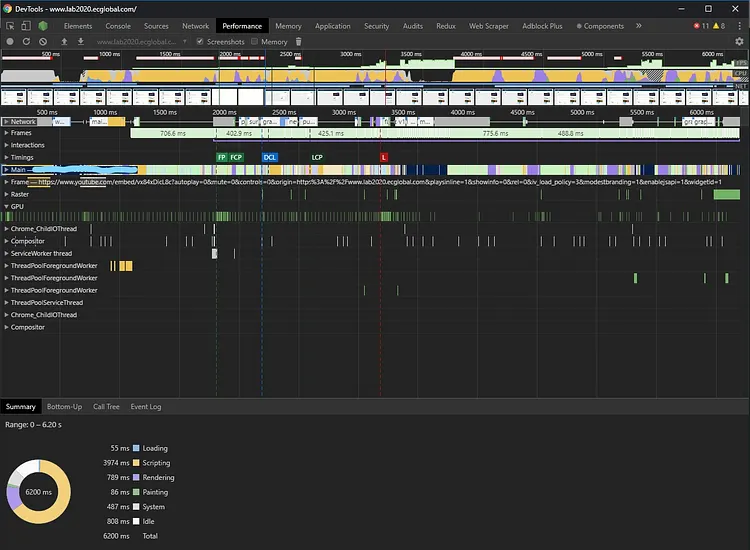Open the top Memory panel tab
Image resolution: width=750 pixels, height=550 pixels.
coord(288,26)
